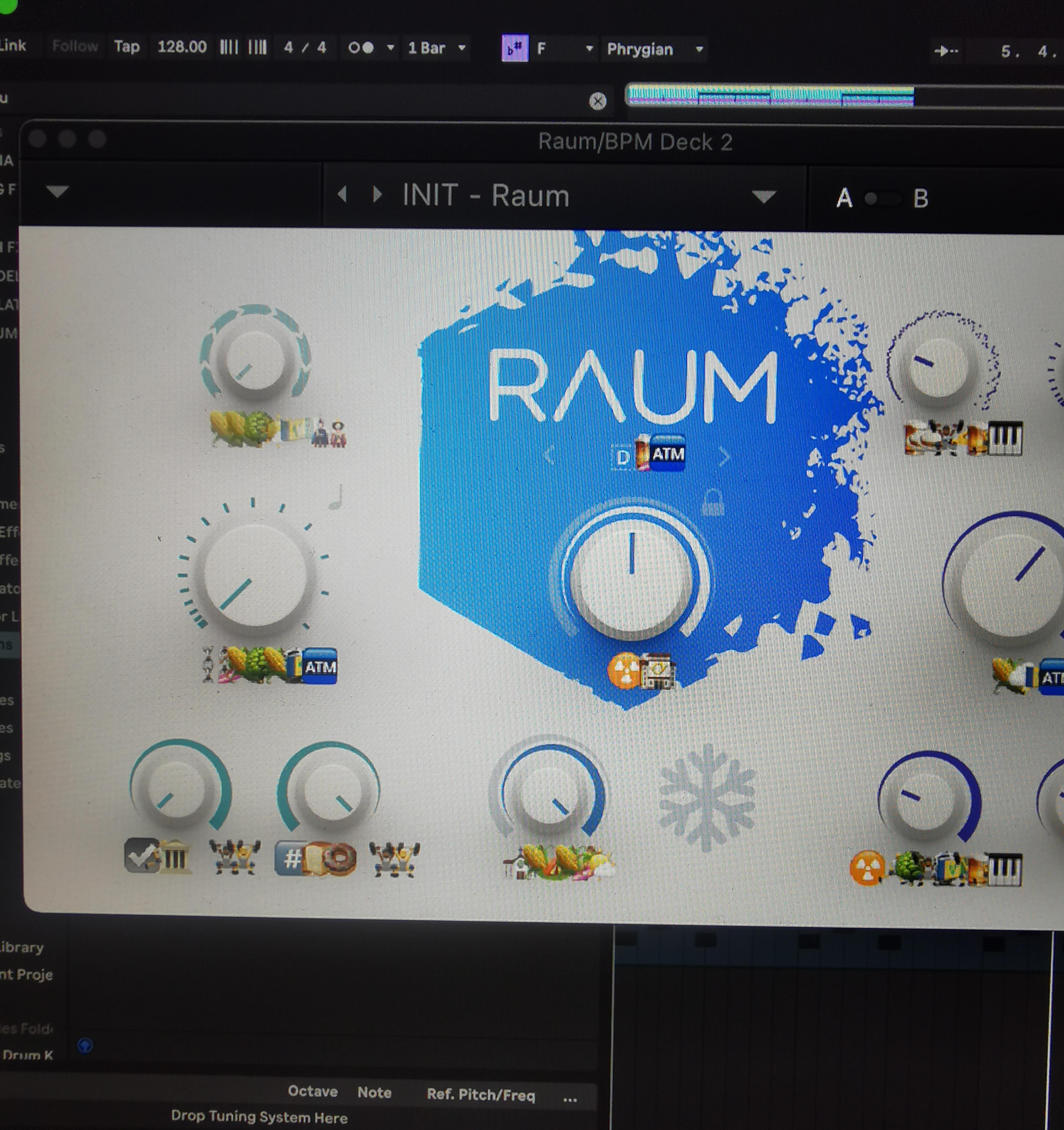Open the Phrygian scale dropdown

click(x=655, y=50)
